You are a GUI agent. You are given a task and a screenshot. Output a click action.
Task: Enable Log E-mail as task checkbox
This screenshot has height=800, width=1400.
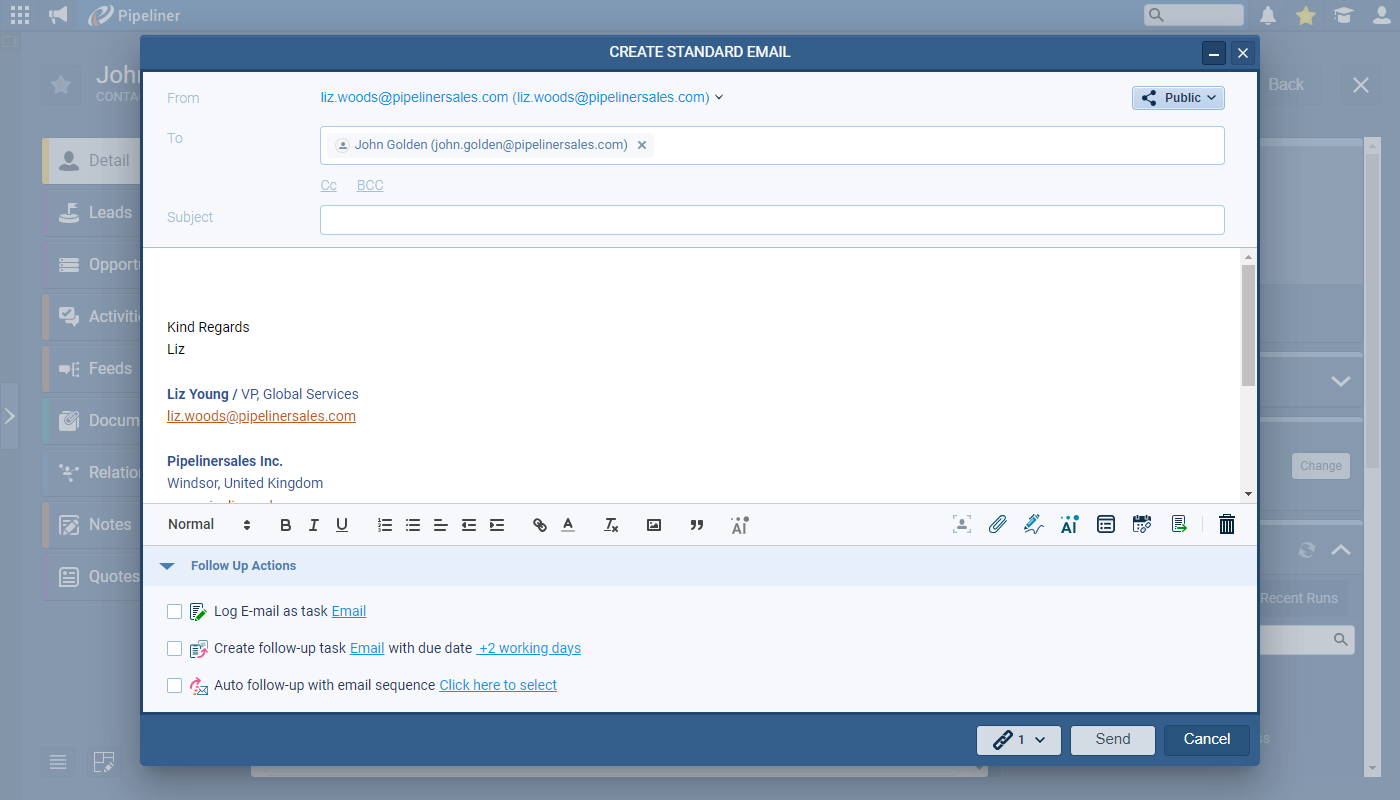(175, 611)
